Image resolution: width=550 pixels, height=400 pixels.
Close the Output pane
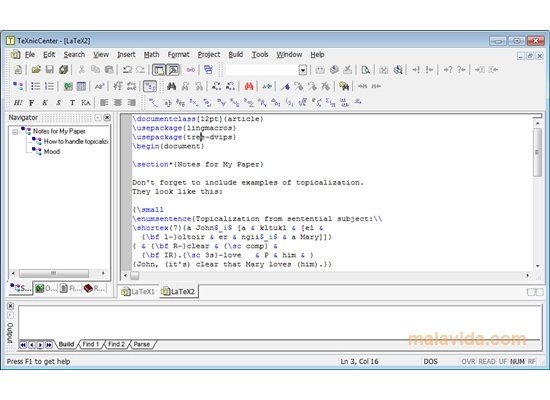coord(11,306)
